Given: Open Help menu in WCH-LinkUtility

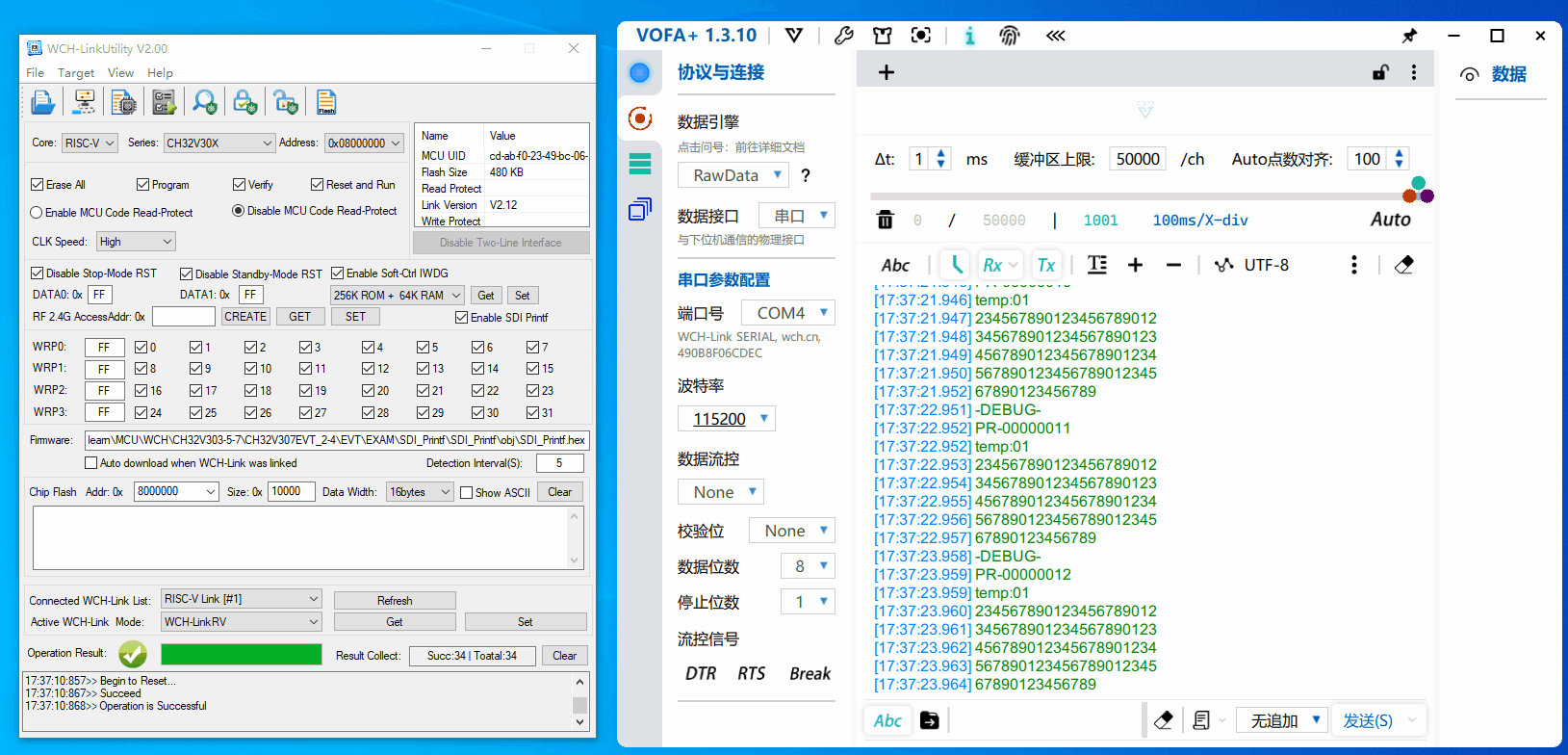Looking at the screenshot, I should click(x=160, y=73).
